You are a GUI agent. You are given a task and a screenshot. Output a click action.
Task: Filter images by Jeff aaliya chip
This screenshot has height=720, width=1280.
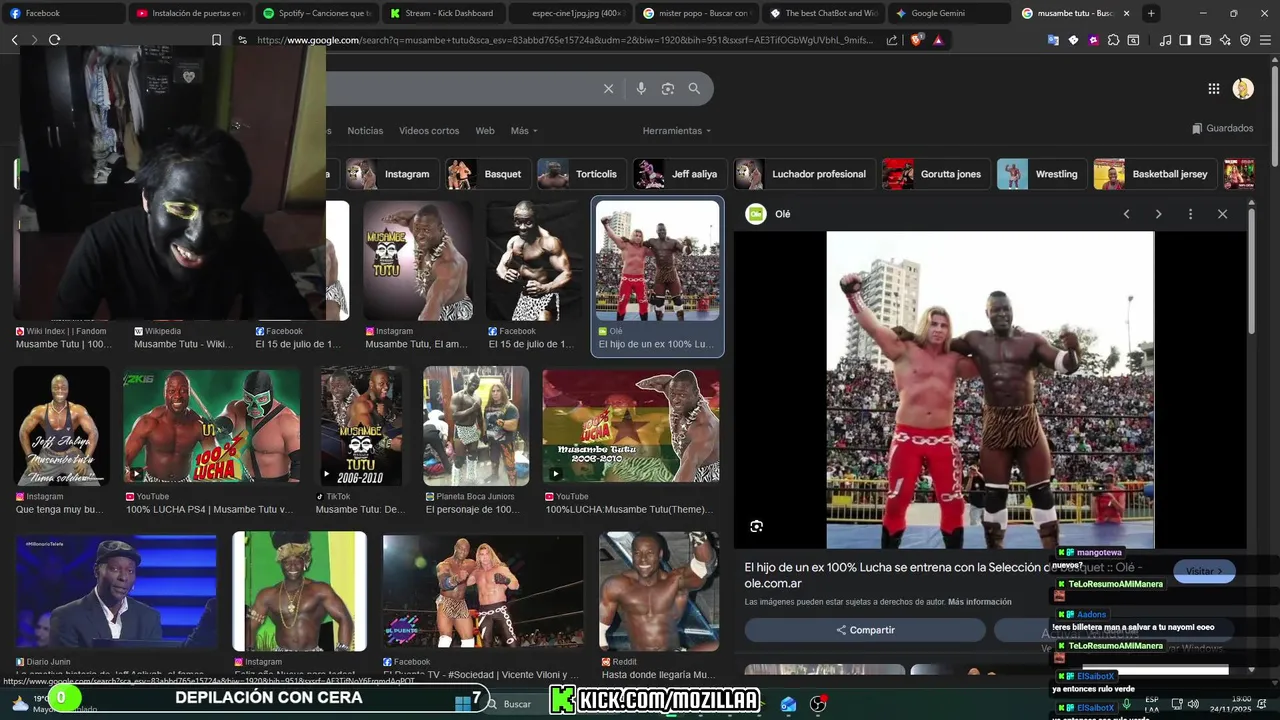679,174
